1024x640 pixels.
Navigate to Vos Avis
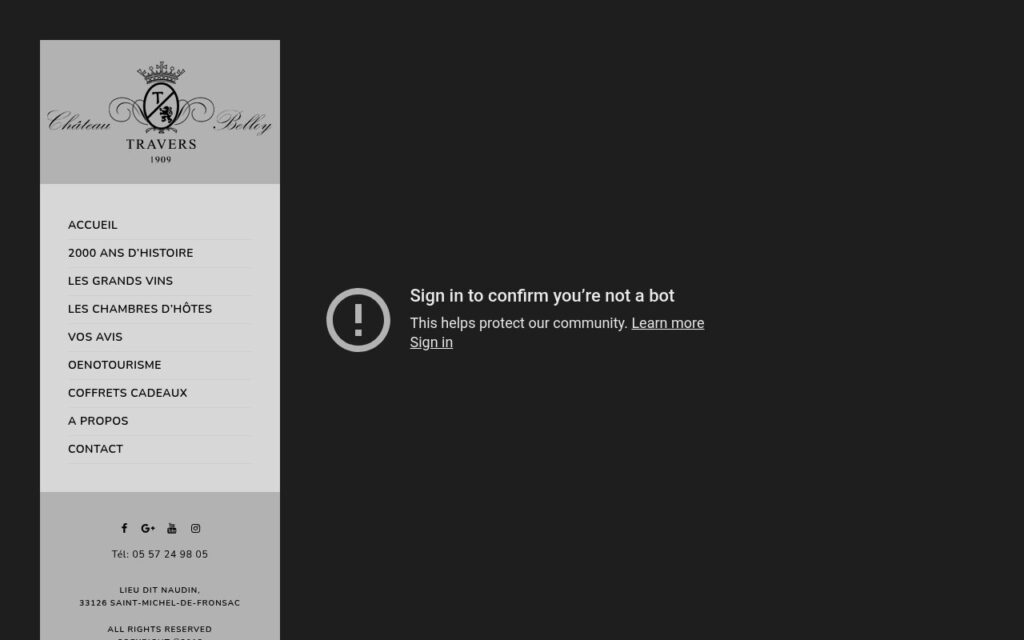tap(95, 337)
